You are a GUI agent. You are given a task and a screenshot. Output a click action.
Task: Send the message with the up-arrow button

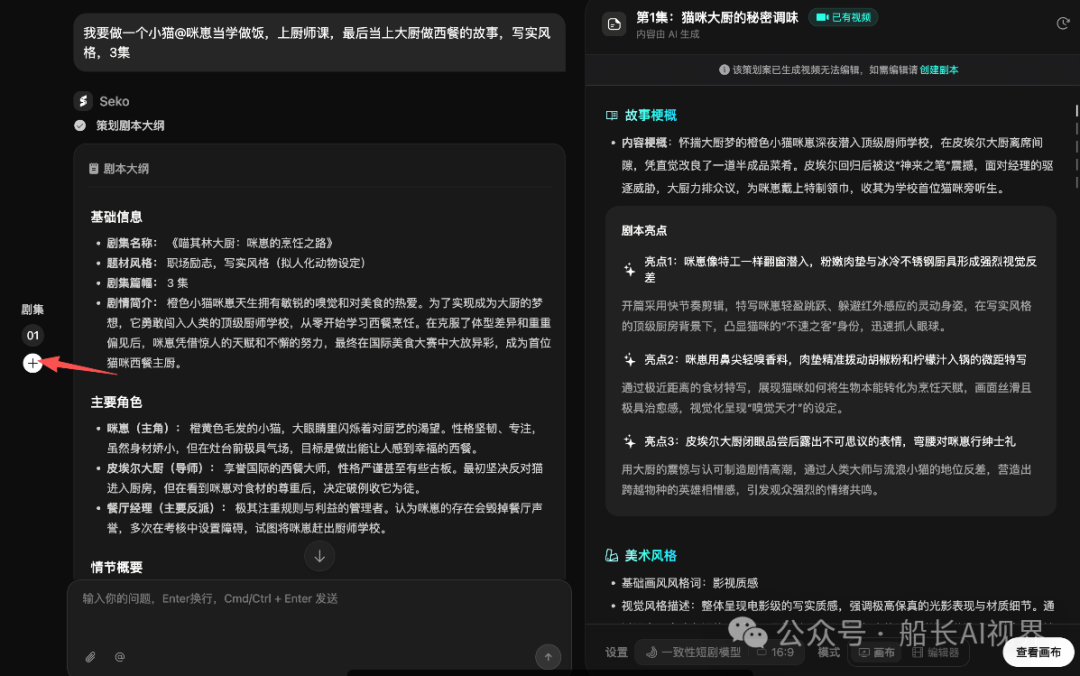coord(548,657)
